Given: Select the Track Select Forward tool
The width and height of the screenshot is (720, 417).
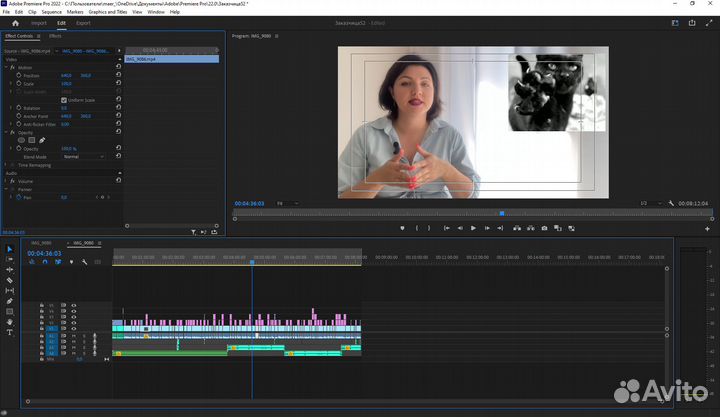Looking at the screenshot, I should [10, 259].
